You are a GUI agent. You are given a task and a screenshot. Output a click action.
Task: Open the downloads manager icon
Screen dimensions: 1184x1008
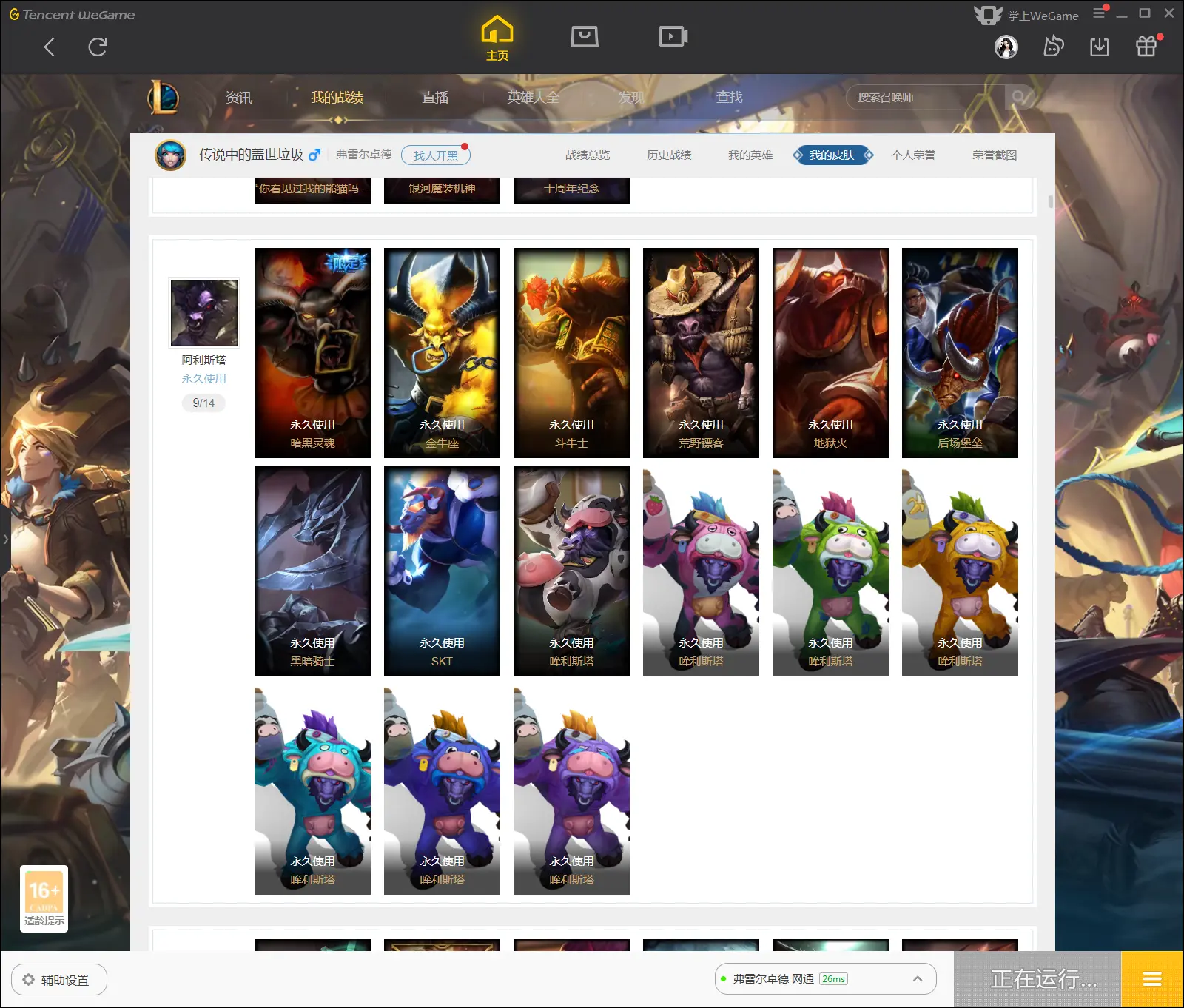coord(1100,47)
